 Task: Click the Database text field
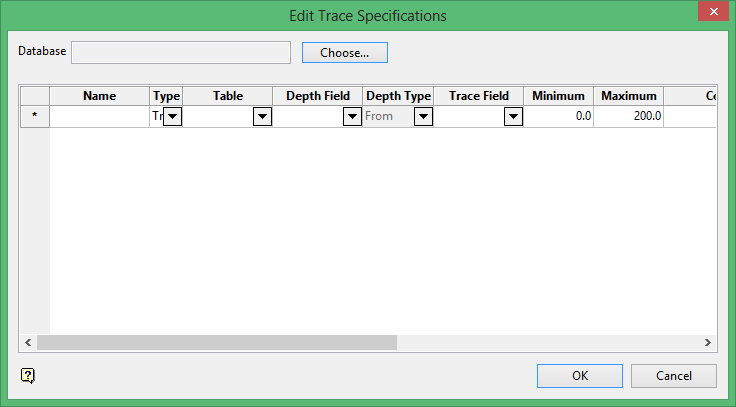pyautogui.click(x=181, y=52)
